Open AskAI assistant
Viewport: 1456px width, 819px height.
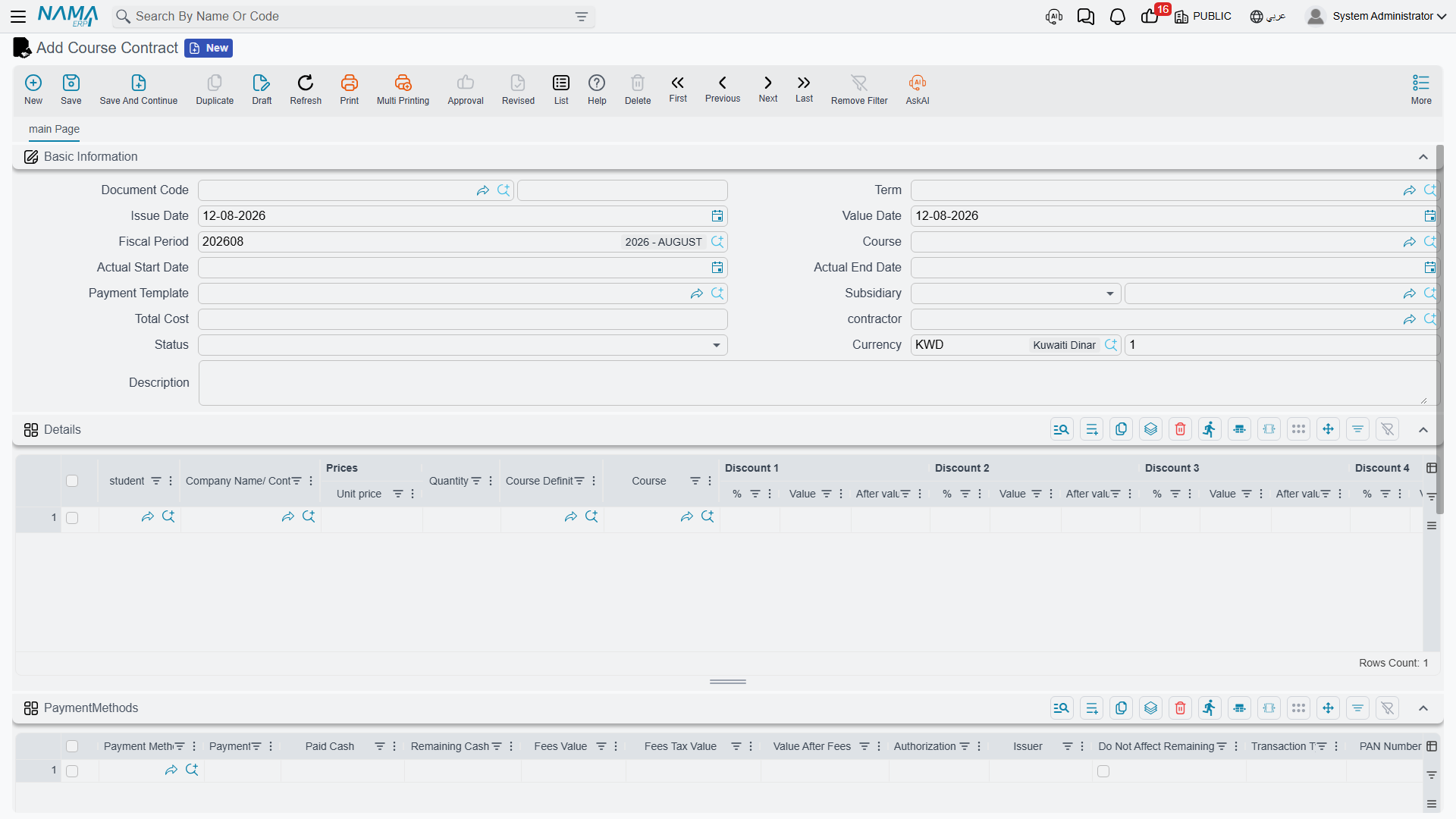click(x=918, y=89)
